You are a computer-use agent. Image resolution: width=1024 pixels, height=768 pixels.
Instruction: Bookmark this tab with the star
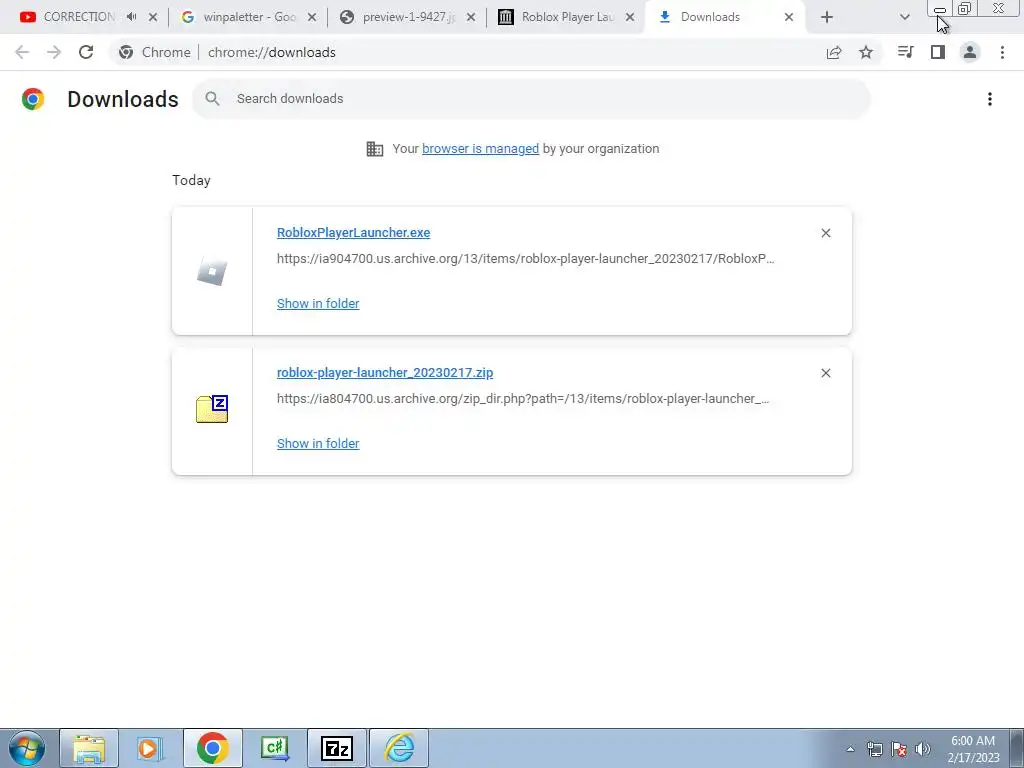[x=866, y=52]
